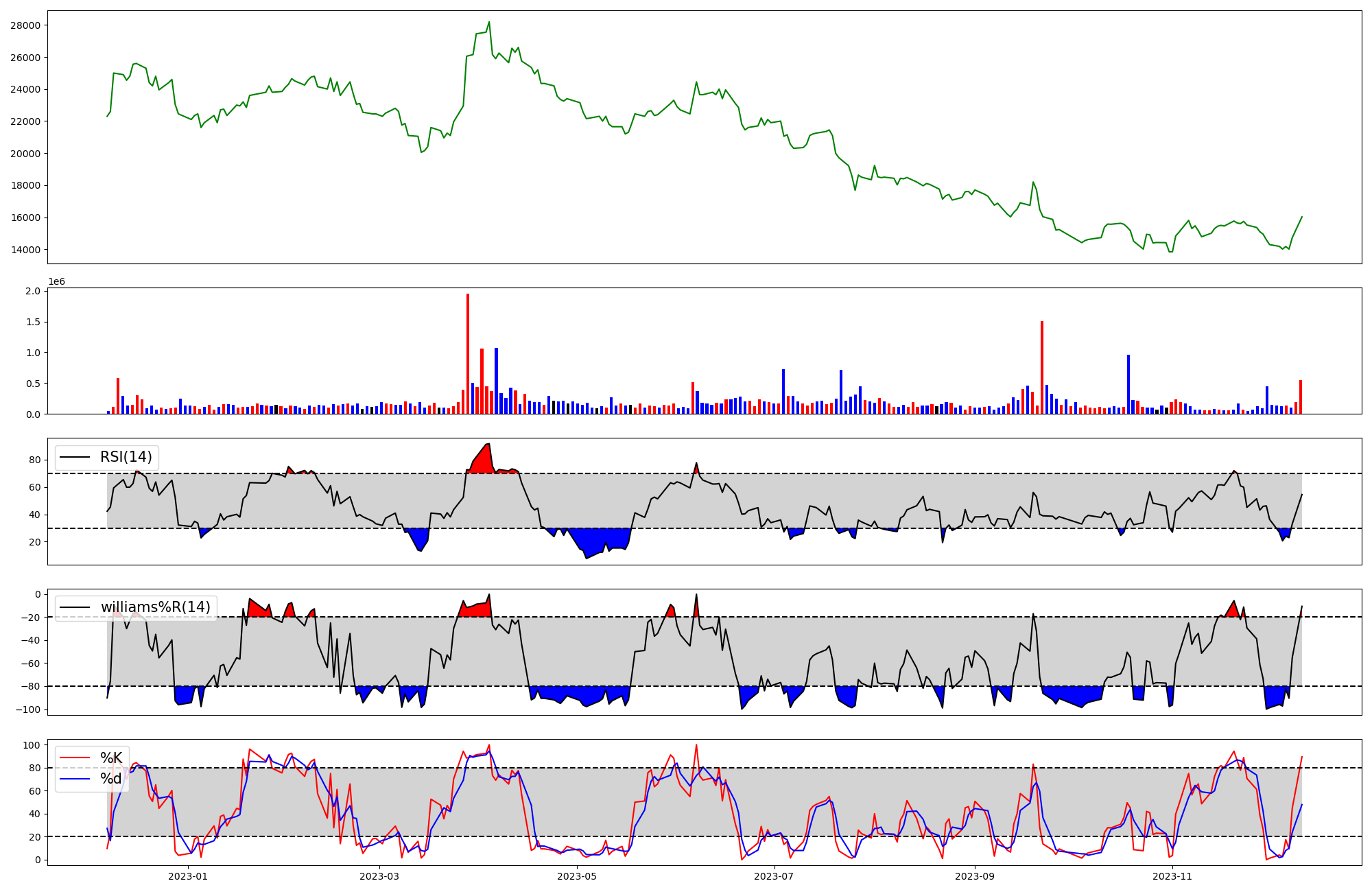The height and width of the screenshot is (892, 1372).
Task: Click the %d legend text
Action: point(111,779)
